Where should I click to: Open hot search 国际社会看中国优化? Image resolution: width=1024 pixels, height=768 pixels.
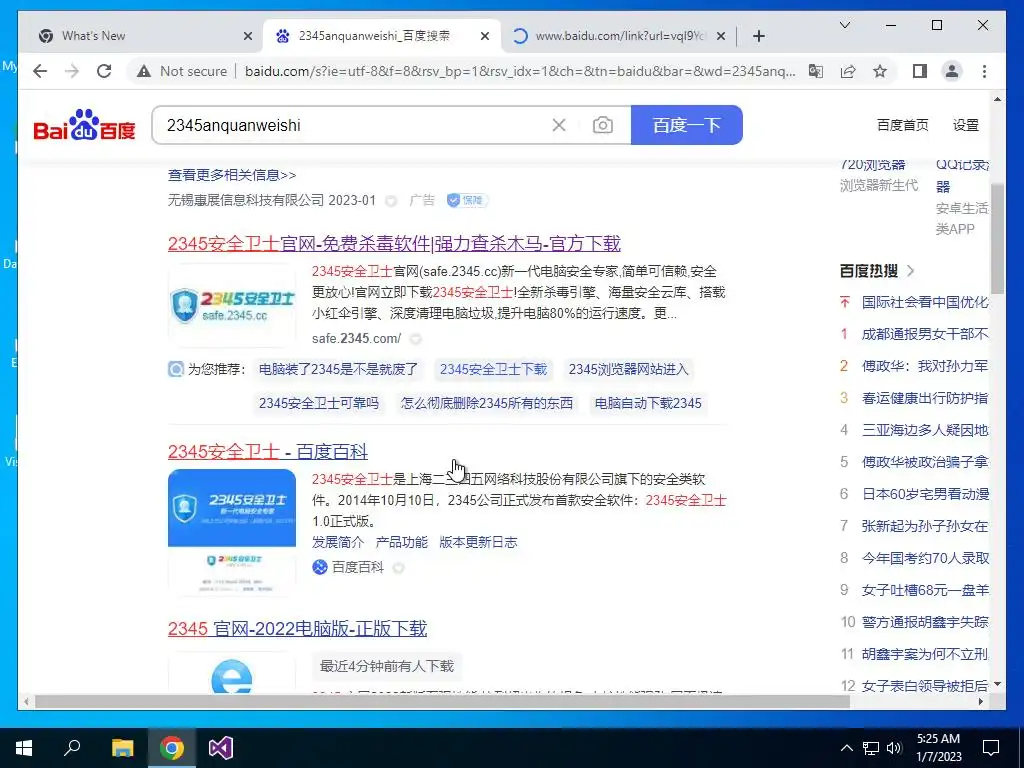pos(925,302)
